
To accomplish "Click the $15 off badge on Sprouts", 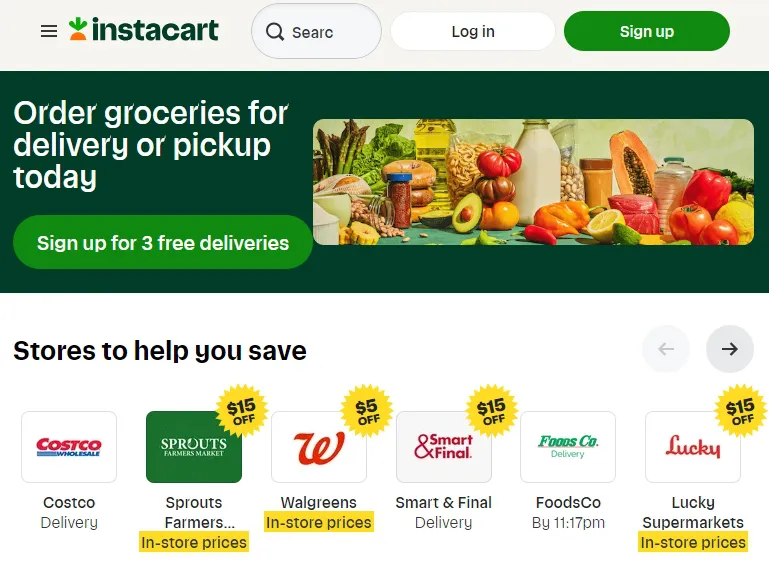I will click(x=242, y=411).
